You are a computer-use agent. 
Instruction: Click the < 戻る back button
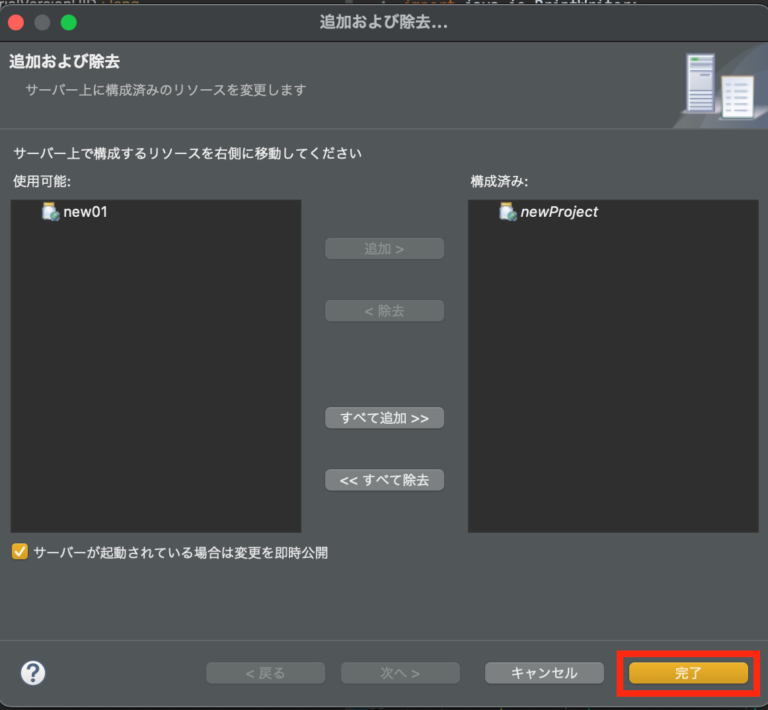point(265,673)
